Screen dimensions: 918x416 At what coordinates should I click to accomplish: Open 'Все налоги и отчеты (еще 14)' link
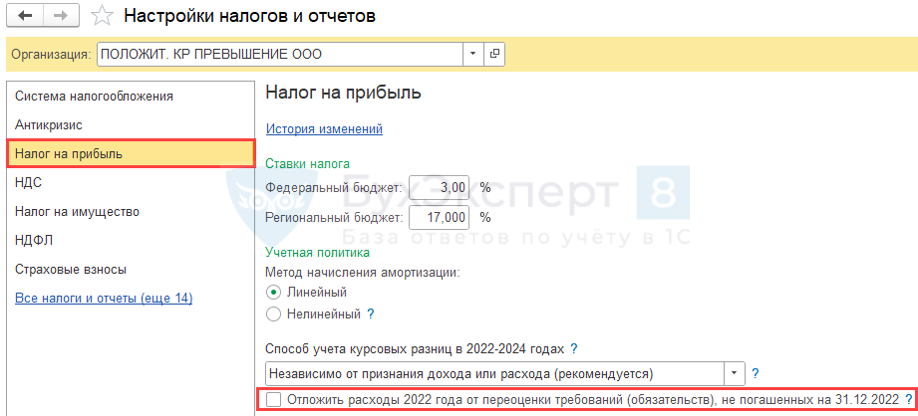pos(104,298)
